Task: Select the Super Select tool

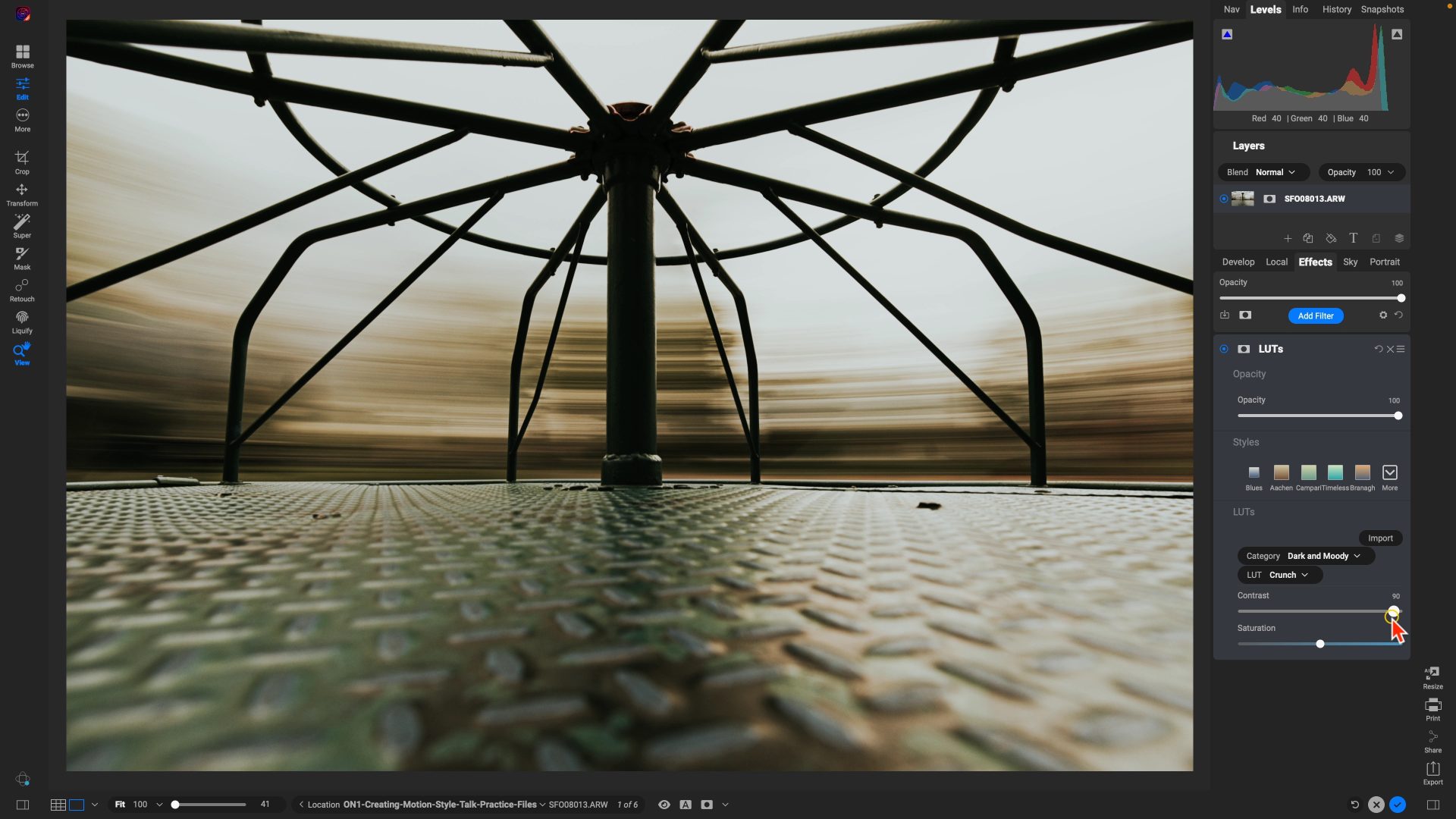Action: 22,227
